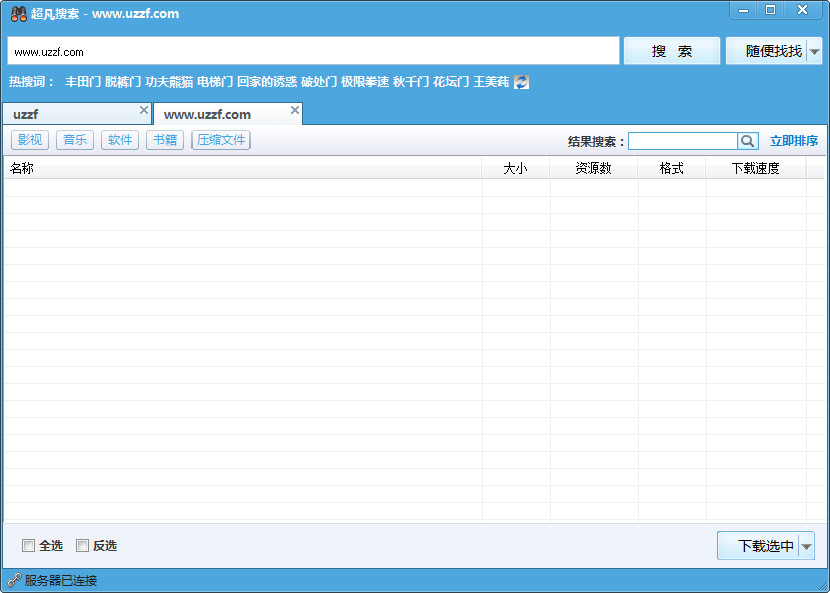Click the 搜索 button
This screenshot has height=593, width=830.
point(672,51)
